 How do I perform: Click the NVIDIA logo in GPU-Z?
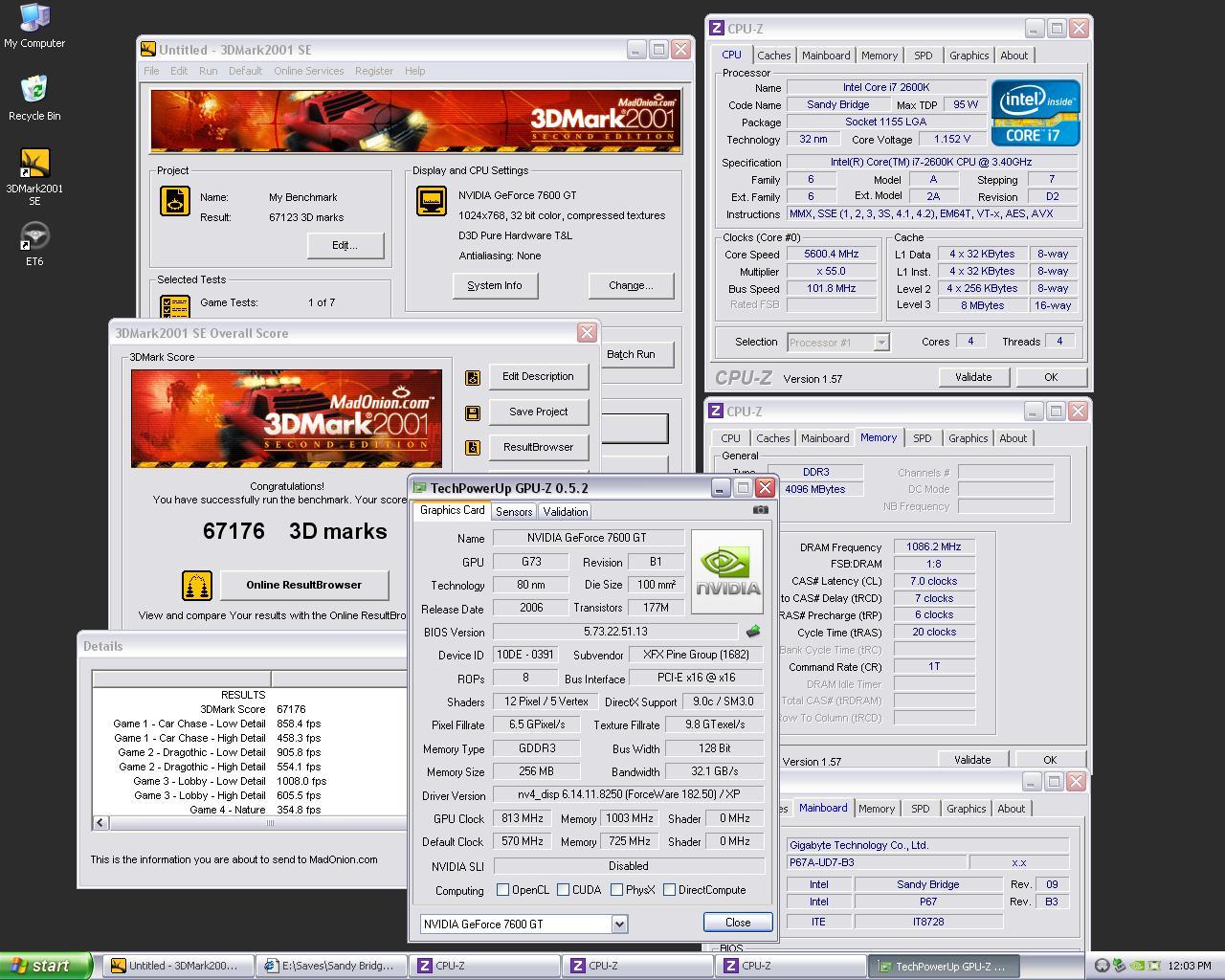point(727,571)
